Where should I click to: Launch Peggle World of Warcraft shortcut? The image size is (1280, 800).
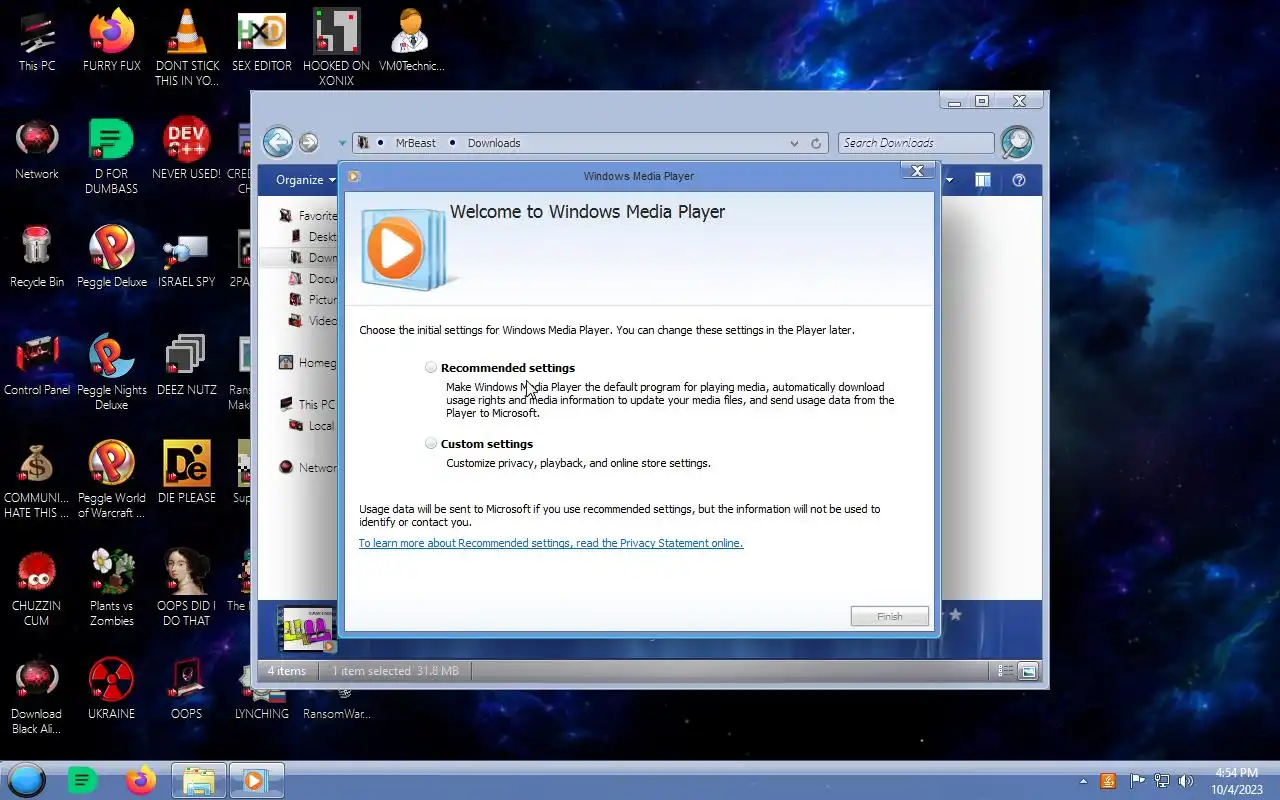tap(111, 481)
